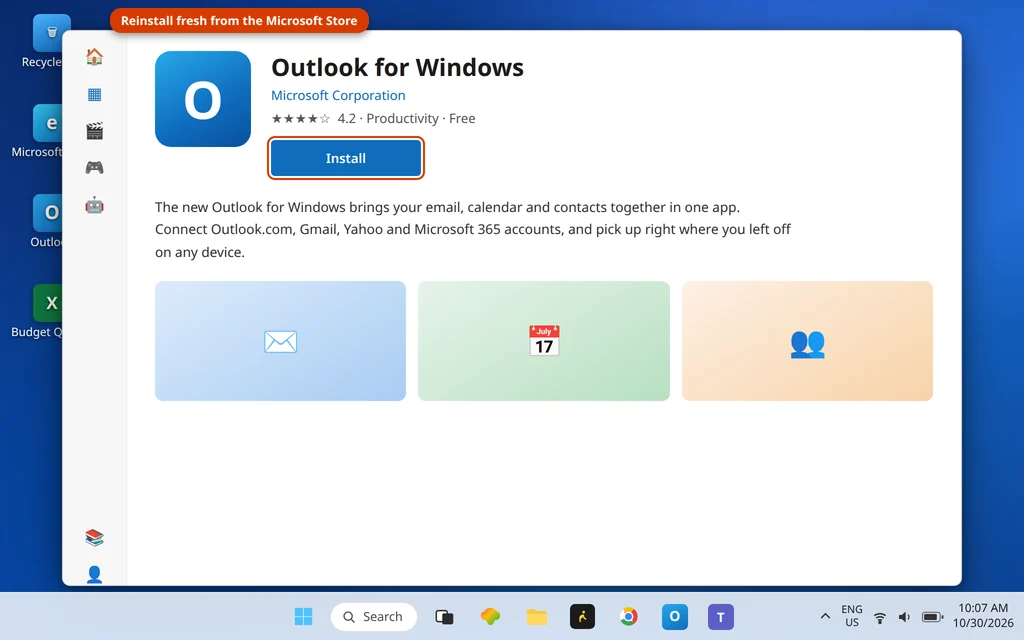The width and height of the screenshot is (1024, 640).
Task: Open Outlook from the taskbar
Action: coord(675,616)
